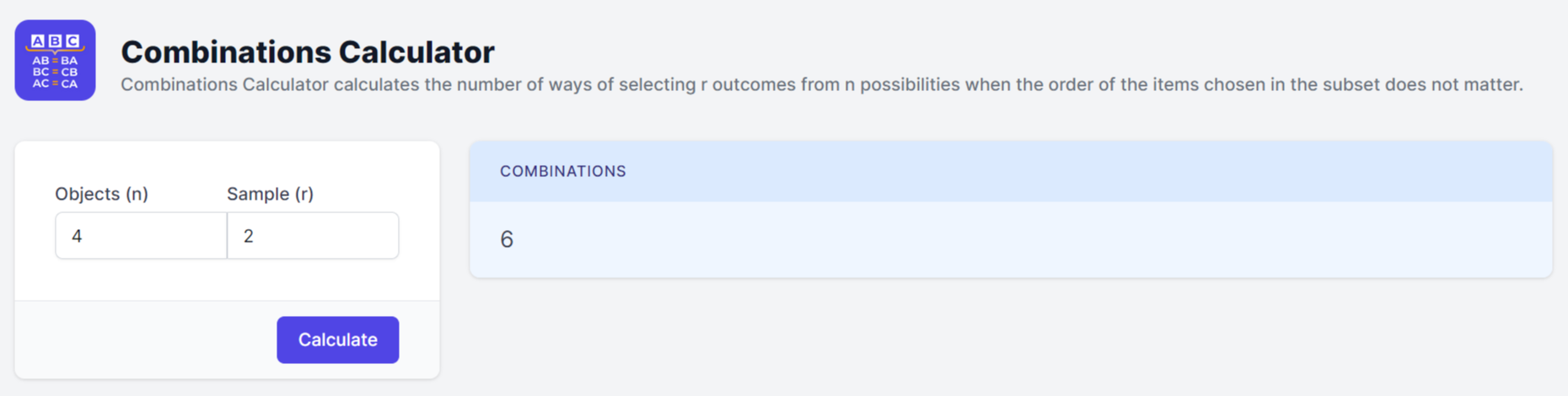Click the BC = CB row in the logo

click(x=55, y=72)
